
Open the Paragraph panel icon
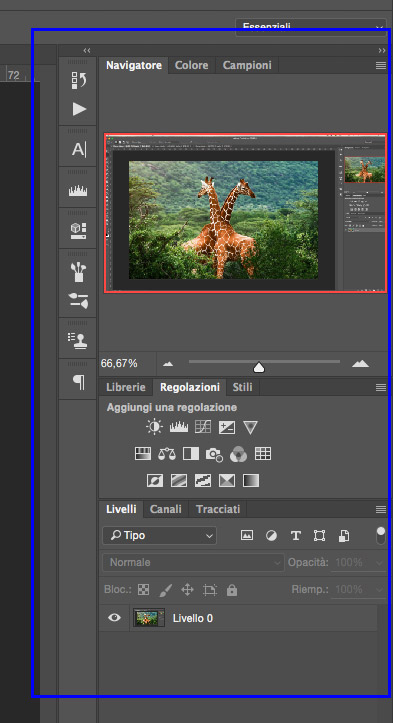[x=79, y=382]
